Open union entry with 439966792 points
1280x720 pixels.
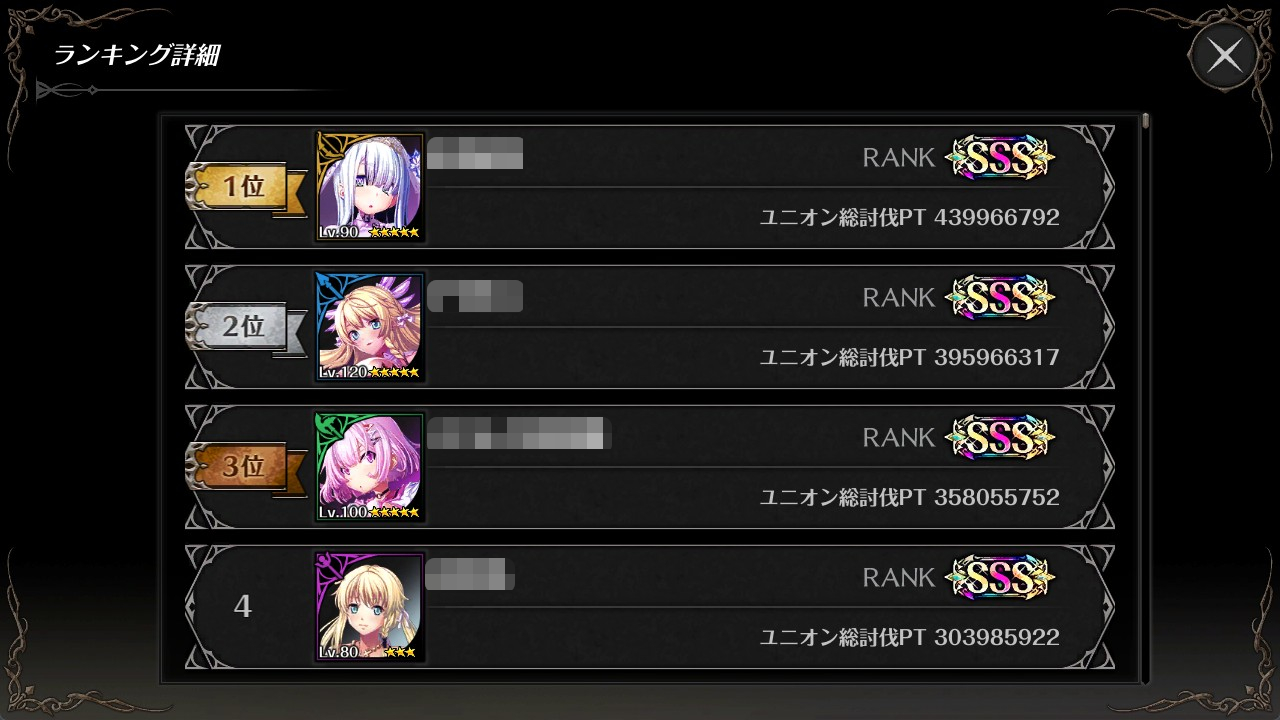pos(650,187)
